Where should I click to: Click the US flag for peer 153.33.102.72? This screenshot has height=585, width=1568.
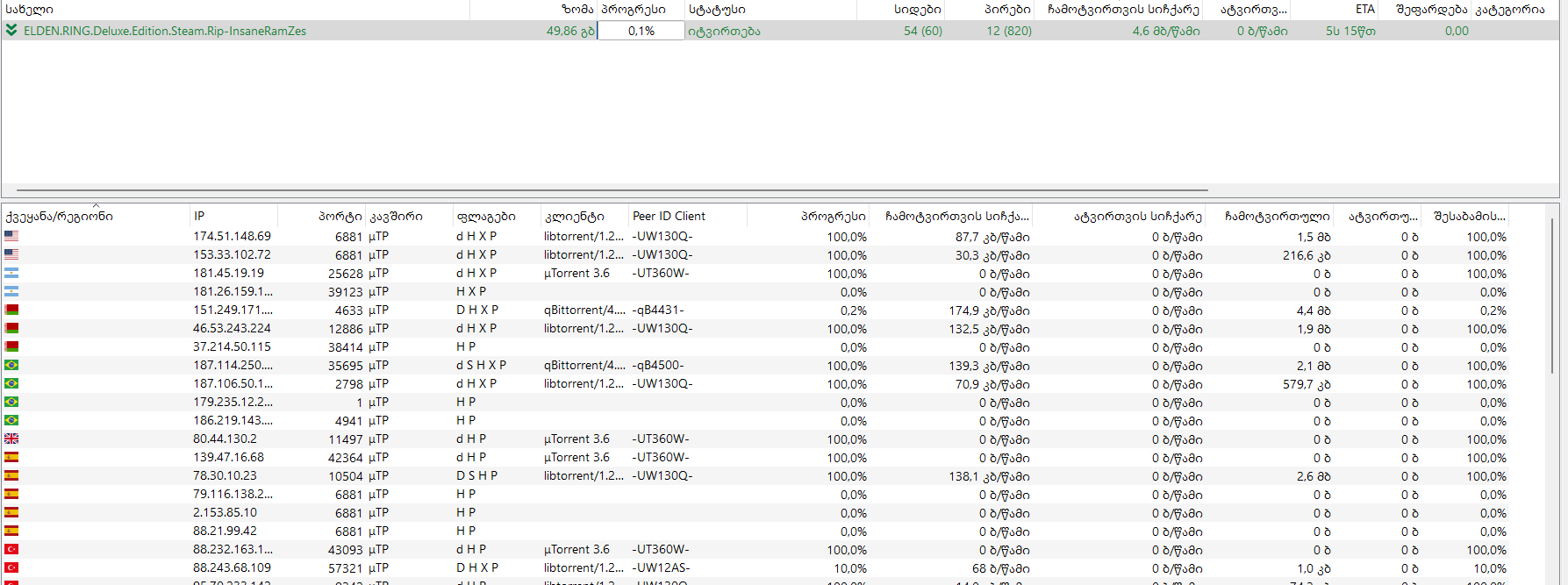[11, 254]
